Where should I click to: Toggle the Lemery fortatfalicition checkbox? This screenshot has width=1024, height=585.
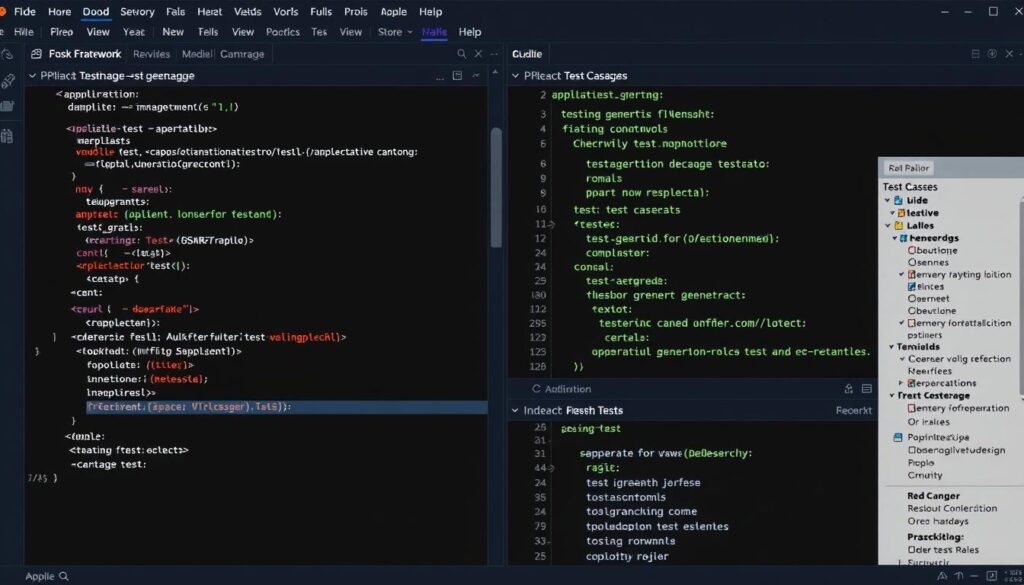(912, 323)
